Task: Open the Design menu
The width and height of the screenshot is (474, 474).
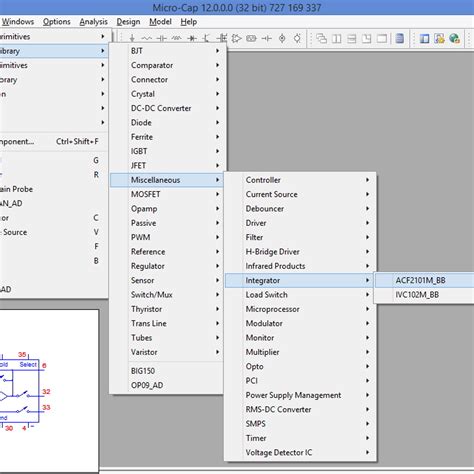Action: [128, 22]
